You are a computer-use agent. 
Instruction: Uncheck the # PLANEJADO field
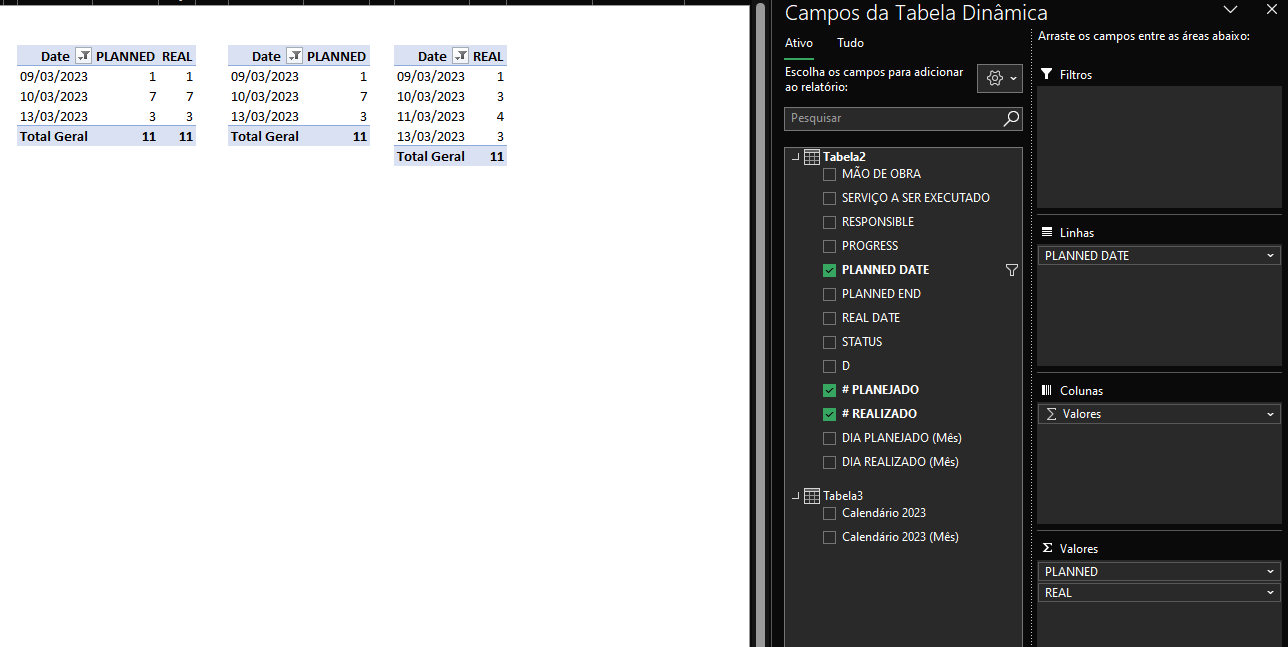click(829, 390)
